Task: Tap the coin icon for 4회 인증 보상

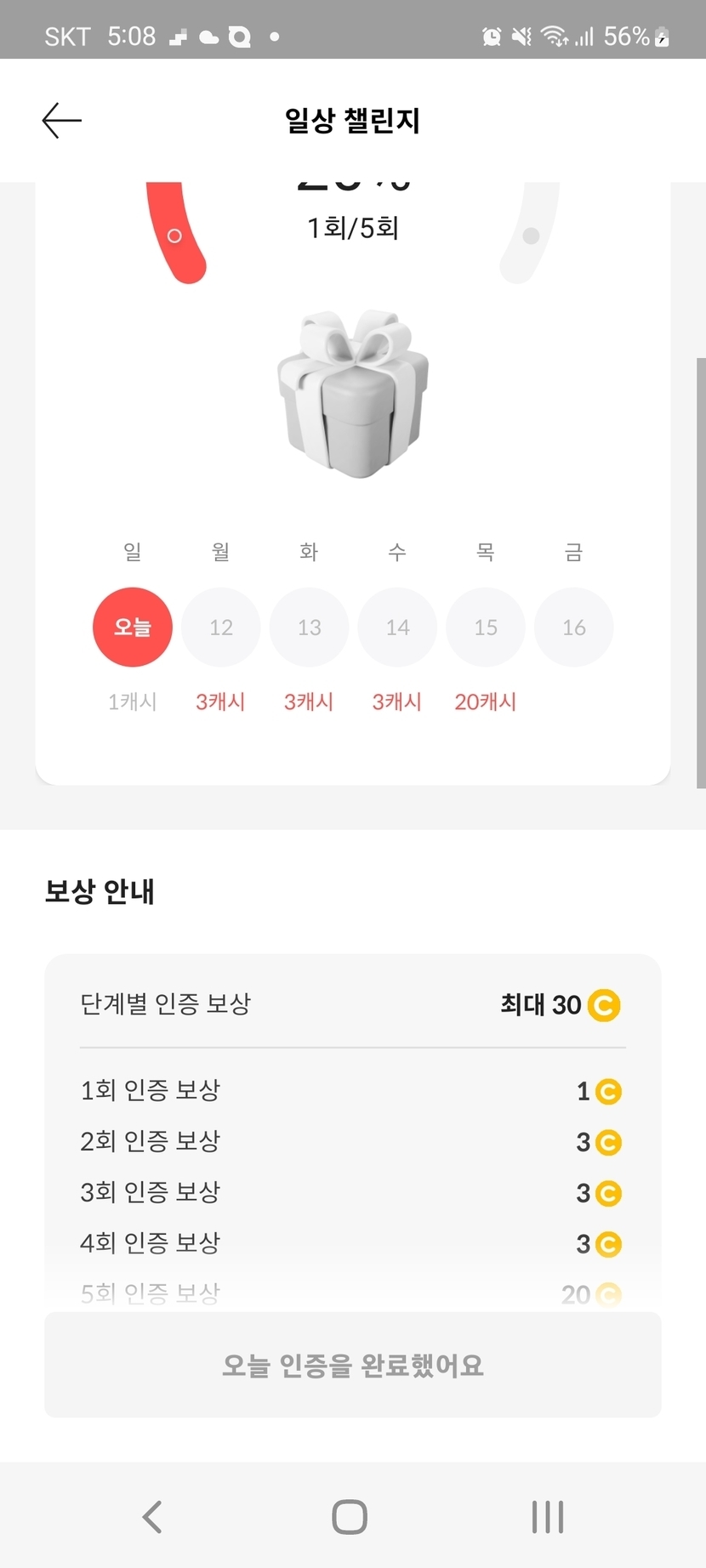Action: pyautogui.click(x=608, y=1244)
